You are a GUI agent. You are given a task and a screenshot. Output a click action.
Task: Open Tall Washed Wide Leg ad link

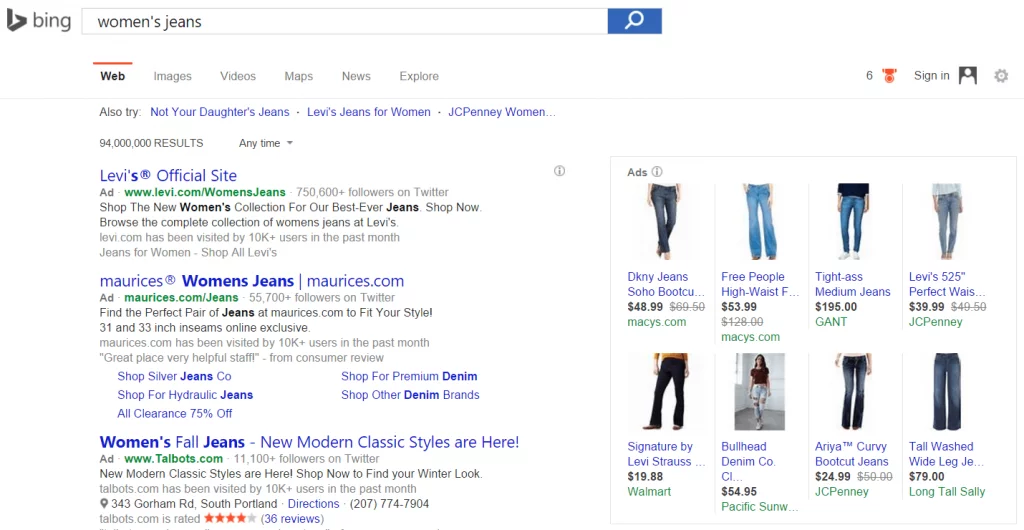[946, 454]
